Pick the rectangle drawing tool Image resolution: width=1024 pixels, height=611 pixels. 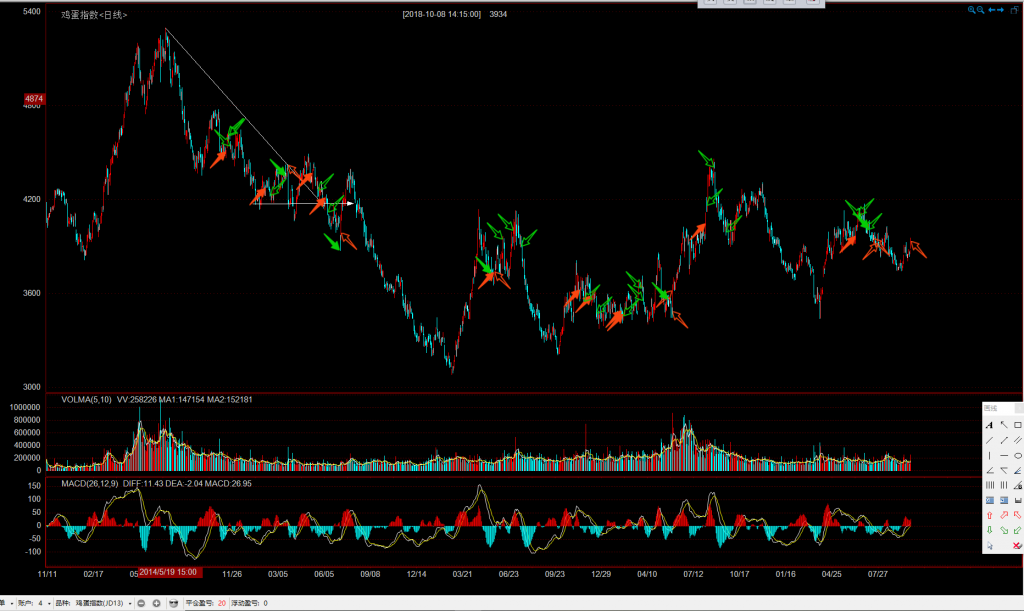pyautogui.click(x=1017, y=425)
